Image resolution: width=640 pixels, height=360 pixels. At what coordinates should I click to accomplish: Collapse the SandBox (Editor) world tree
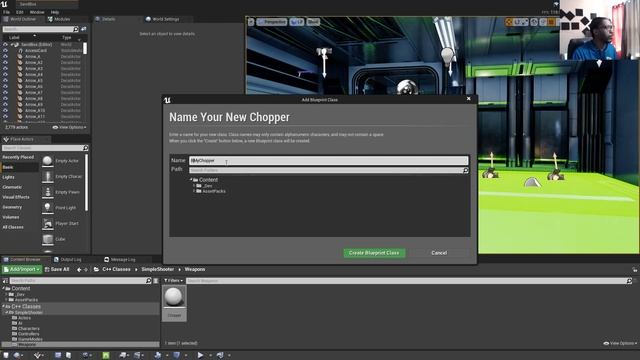(x=12, y=44)
